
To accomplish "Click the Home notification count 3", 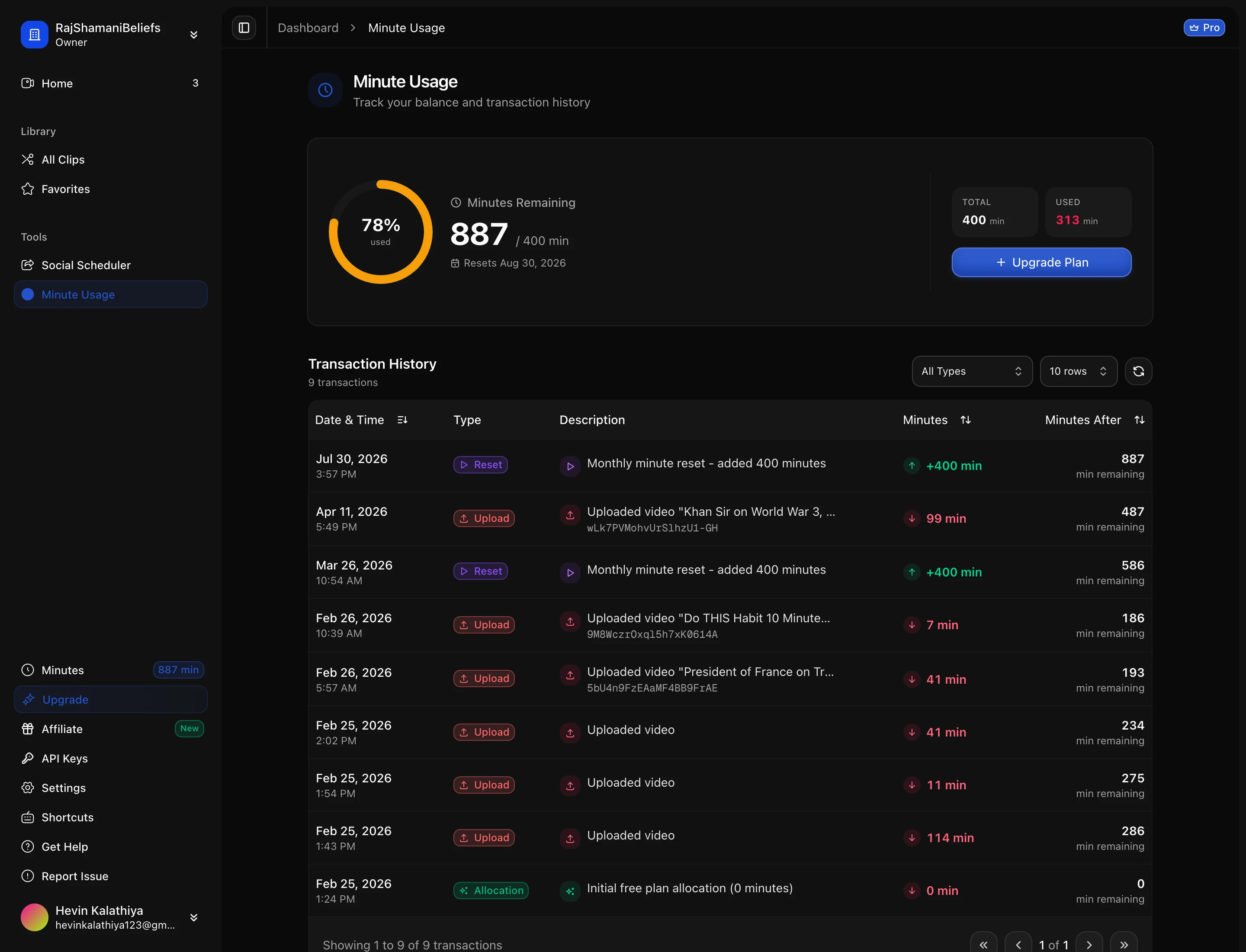I will click(x=196, y=83).
